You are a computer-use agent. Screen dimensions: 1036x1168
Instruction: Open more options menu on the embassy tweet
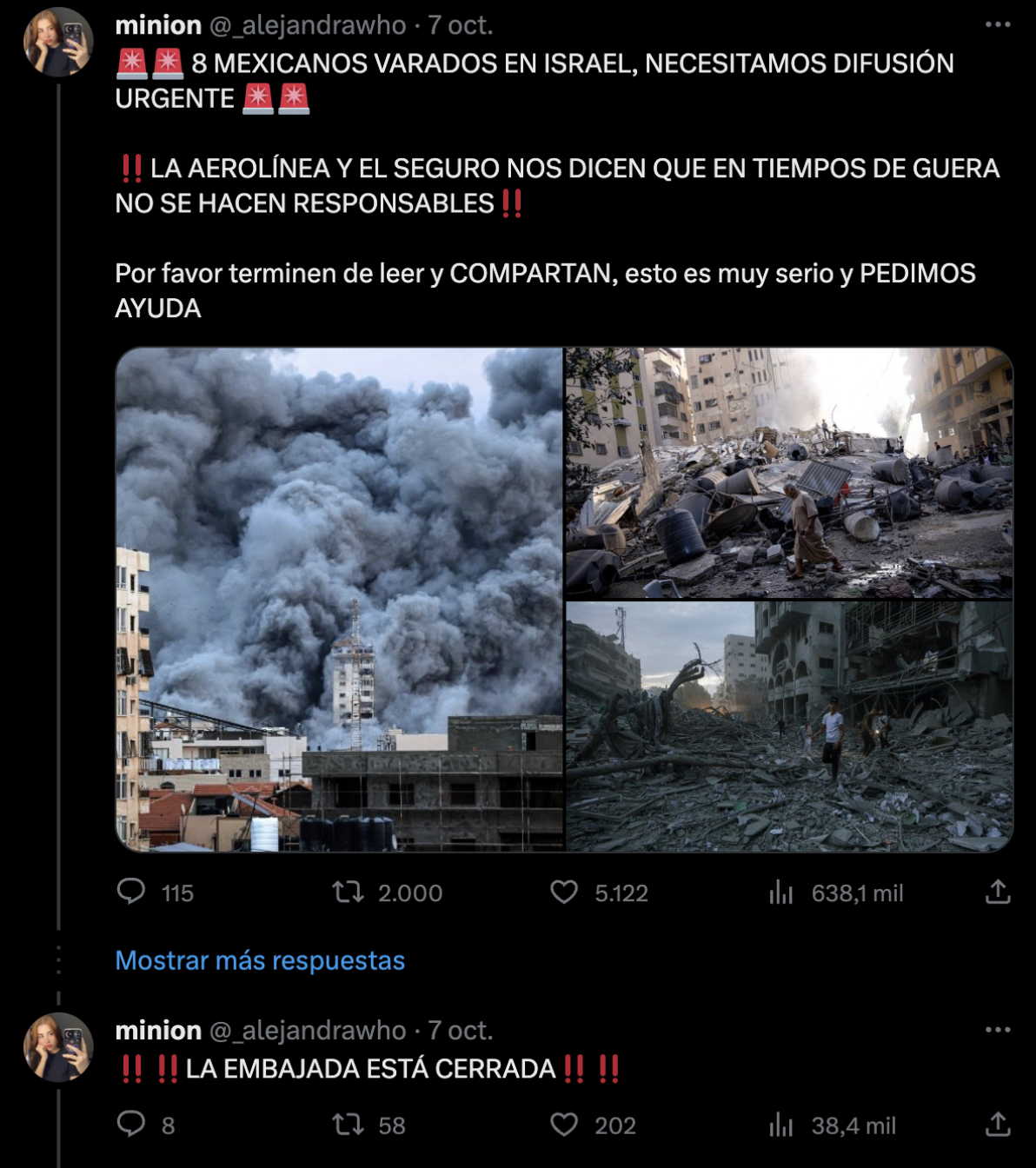pyautogui.click(x=998, y=1030)
